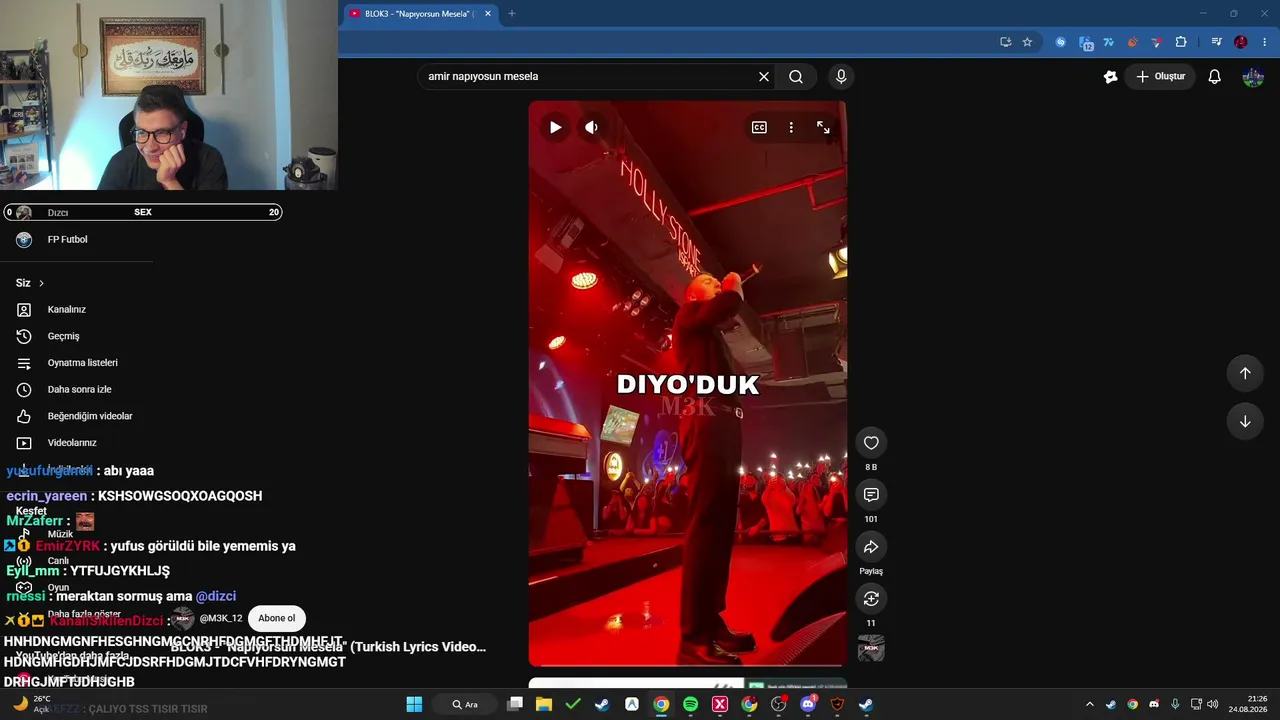Open the 7TV extension
This screenshot has width=1280, height=720.
pos(1109,42)
